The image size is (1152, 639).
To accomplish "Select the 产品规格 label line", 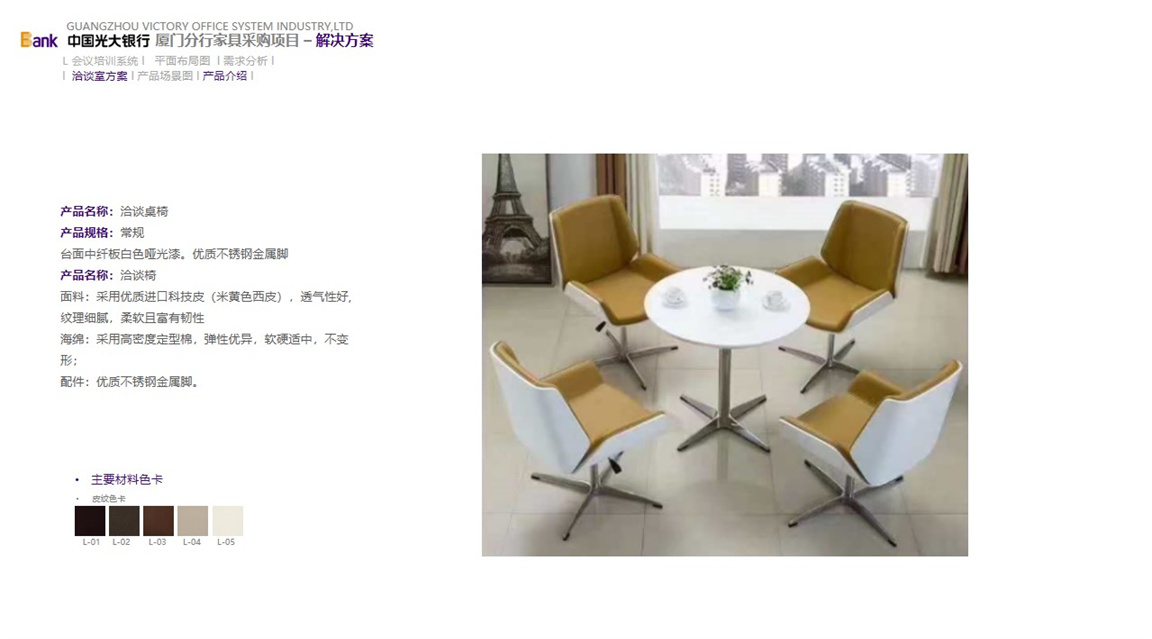I will tap(102, 233).
